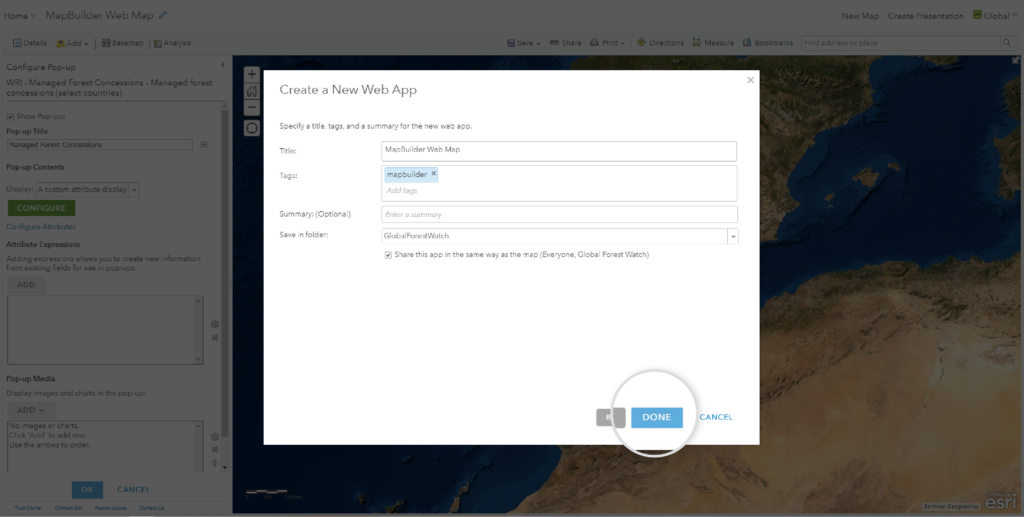Open the Add layers dropdown in toolbar

[72, 43]
